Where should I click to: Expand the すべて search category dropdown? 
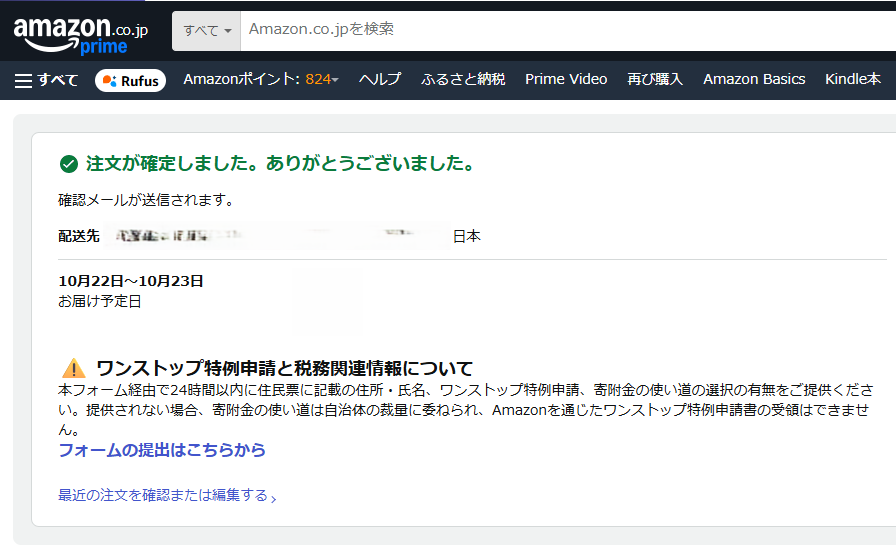point(206,31)
